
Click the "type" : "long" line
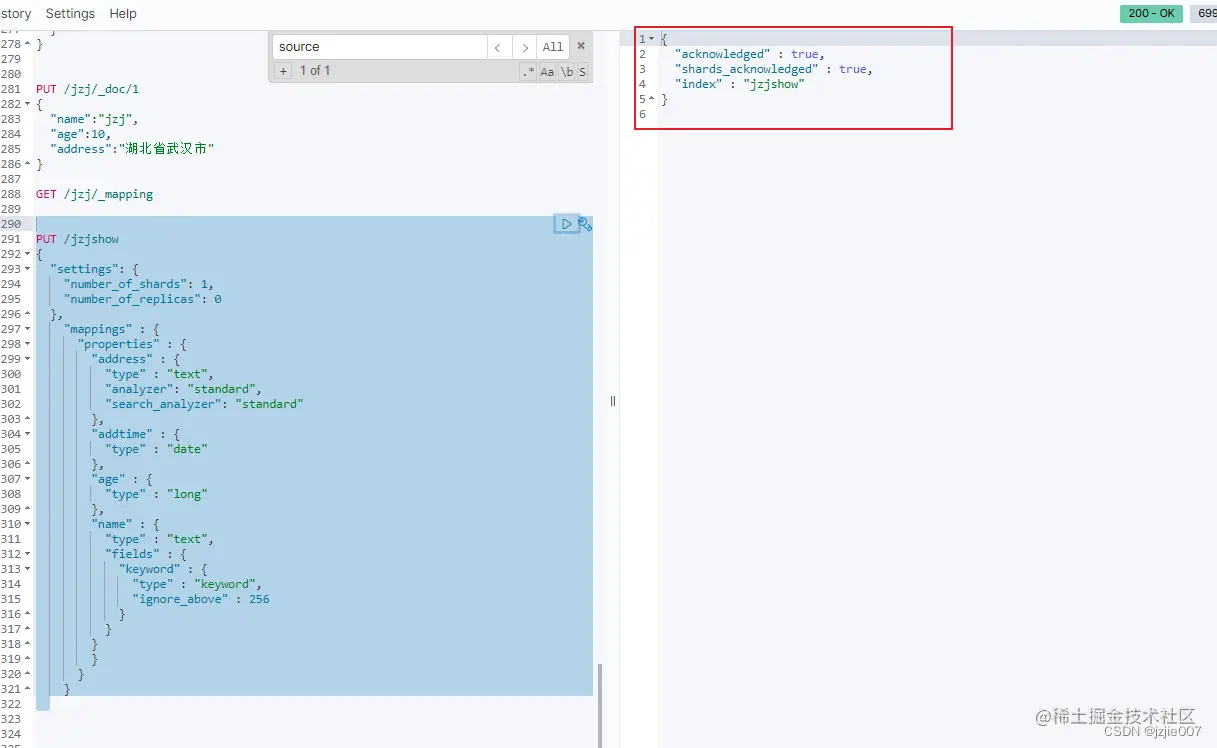(156, 494)
